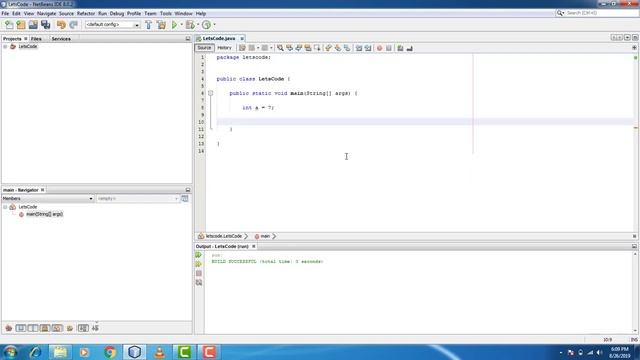The image size is (640, 360).
Task: Click the Build Project hammer icon
Action: pyautogui.click(x=149, y=25)
